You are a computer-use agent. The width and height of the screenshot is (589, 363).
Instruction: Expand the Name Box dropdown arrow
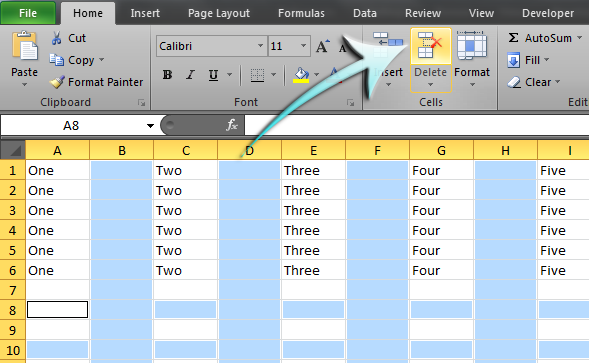click(x=150, y=126)
